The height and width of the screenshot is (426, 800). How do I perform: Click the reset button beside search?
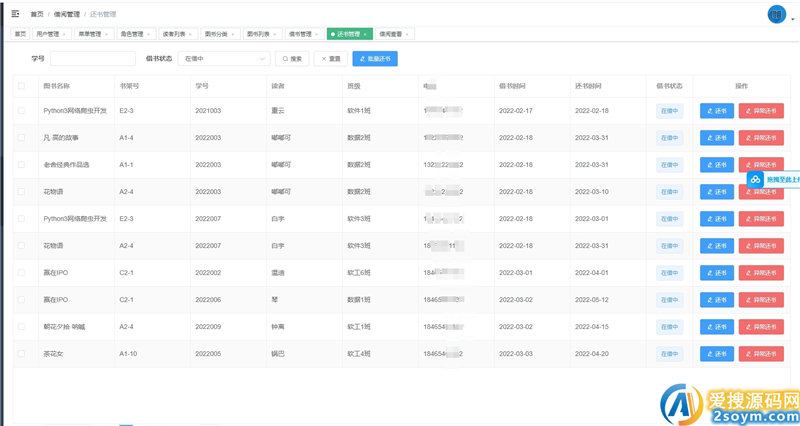click(x=330, y=59)
